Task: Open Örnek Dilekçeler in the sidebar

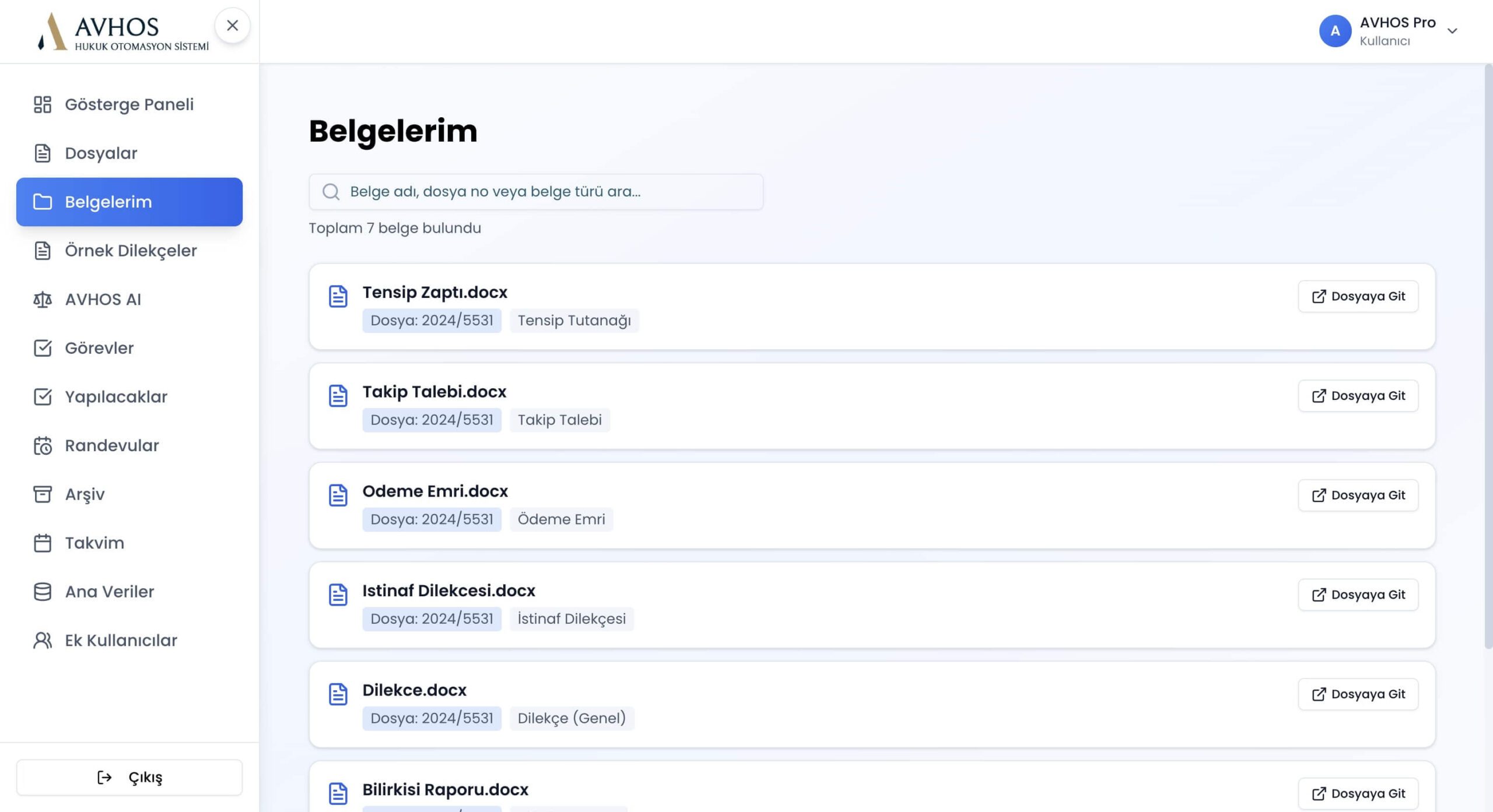Action: [131, 251]
